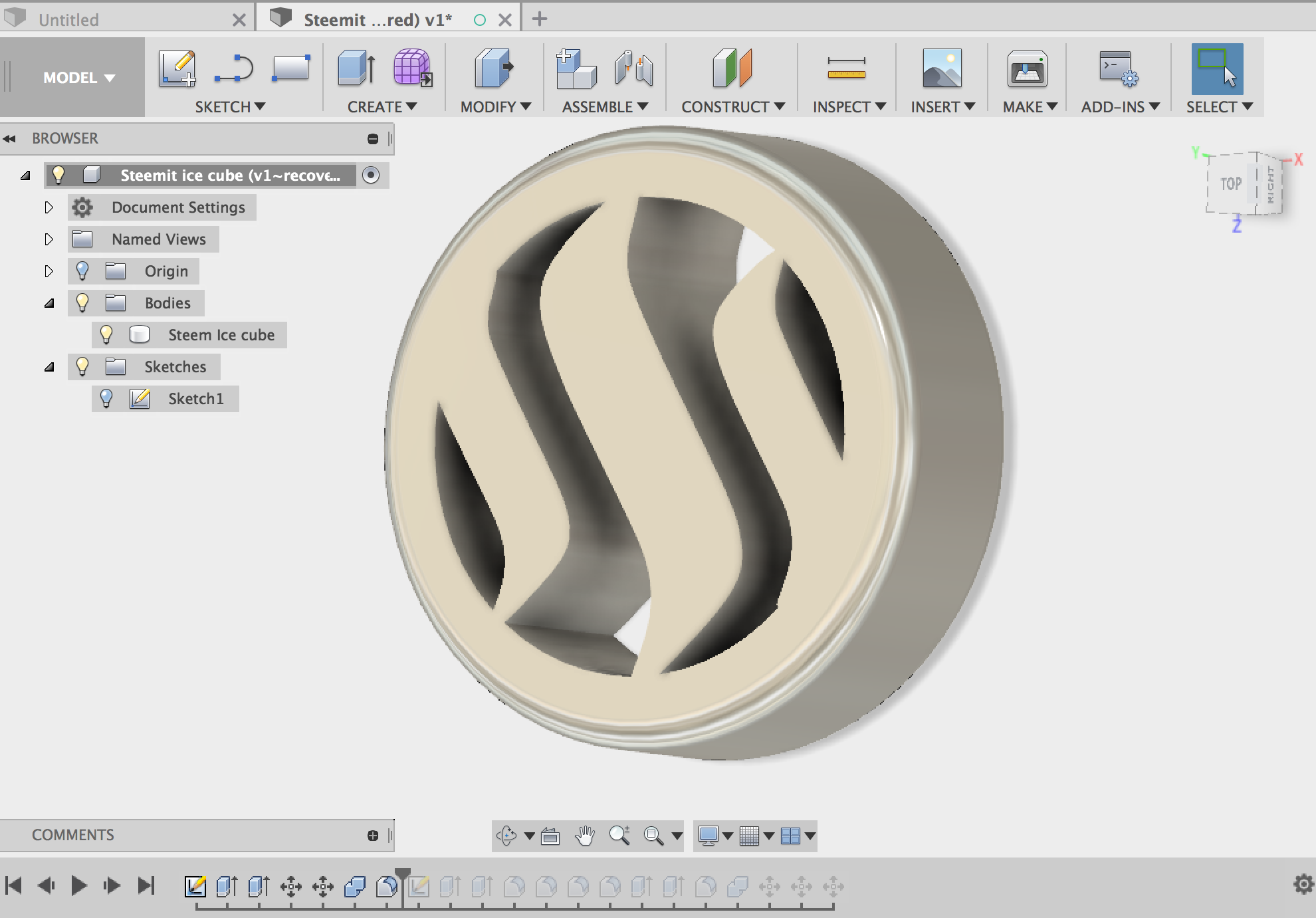Minimize the Browser panel with minus button
The height and width of the screenshot is (918, 1316).
tap(373, 138)
